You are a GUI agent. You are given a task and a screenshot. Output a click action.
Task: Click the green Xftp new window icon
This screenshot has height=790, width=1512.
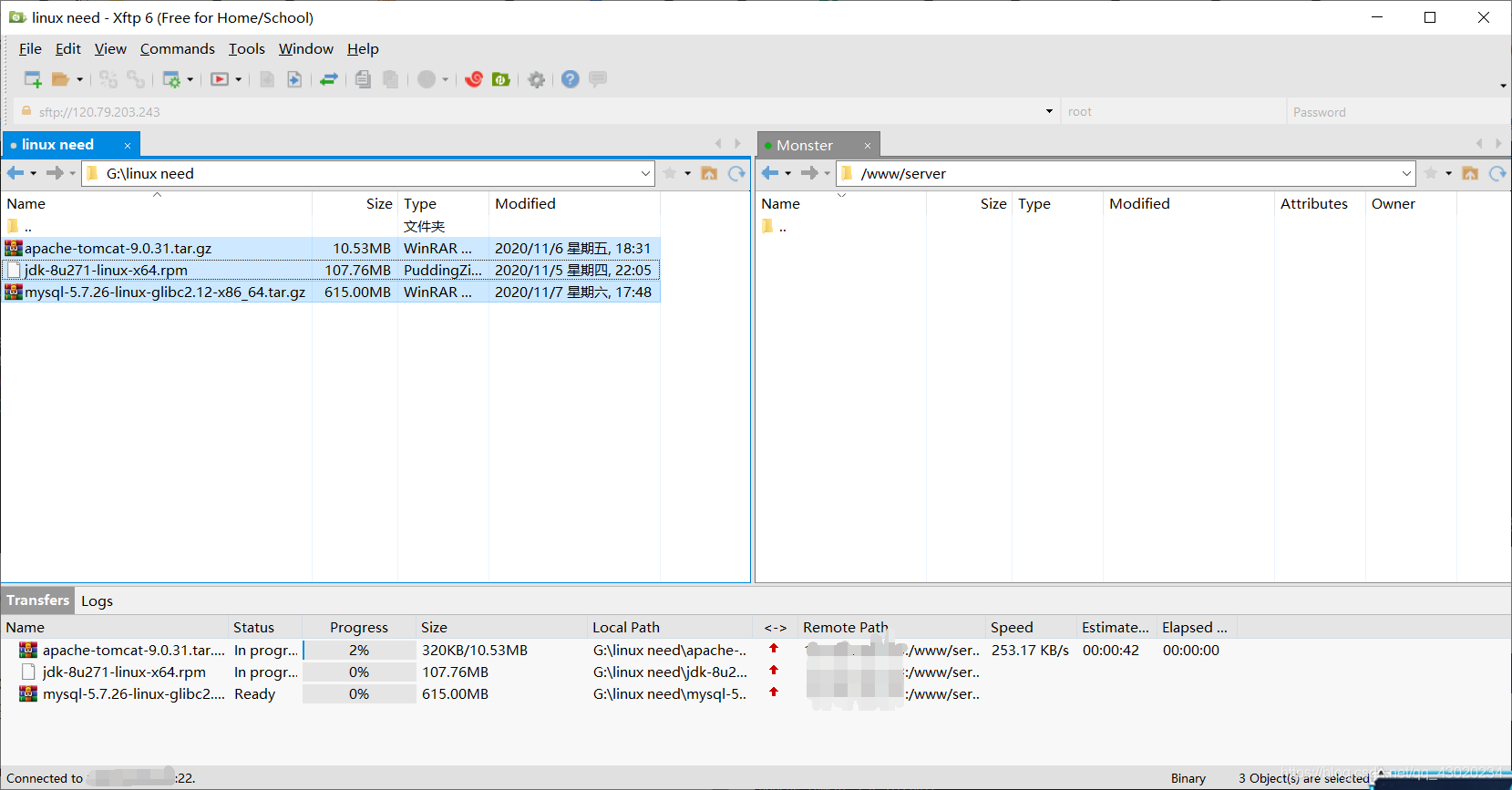500,79
